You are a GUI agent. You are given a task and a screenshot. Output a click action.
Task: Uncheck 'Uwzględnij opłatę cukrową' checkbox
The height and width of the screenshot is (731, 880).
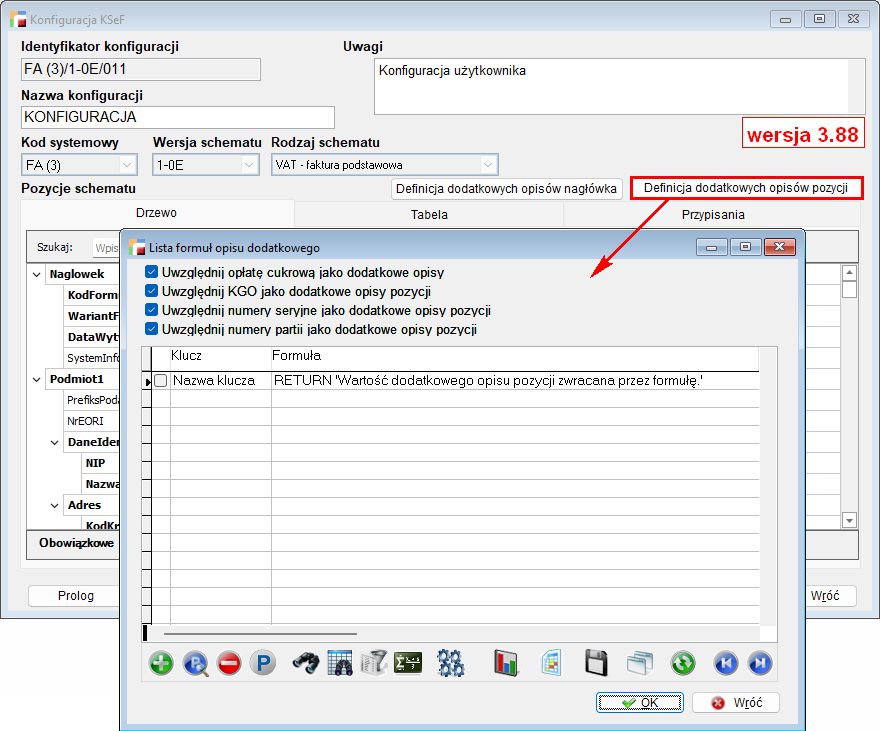[x=151, y=272]
